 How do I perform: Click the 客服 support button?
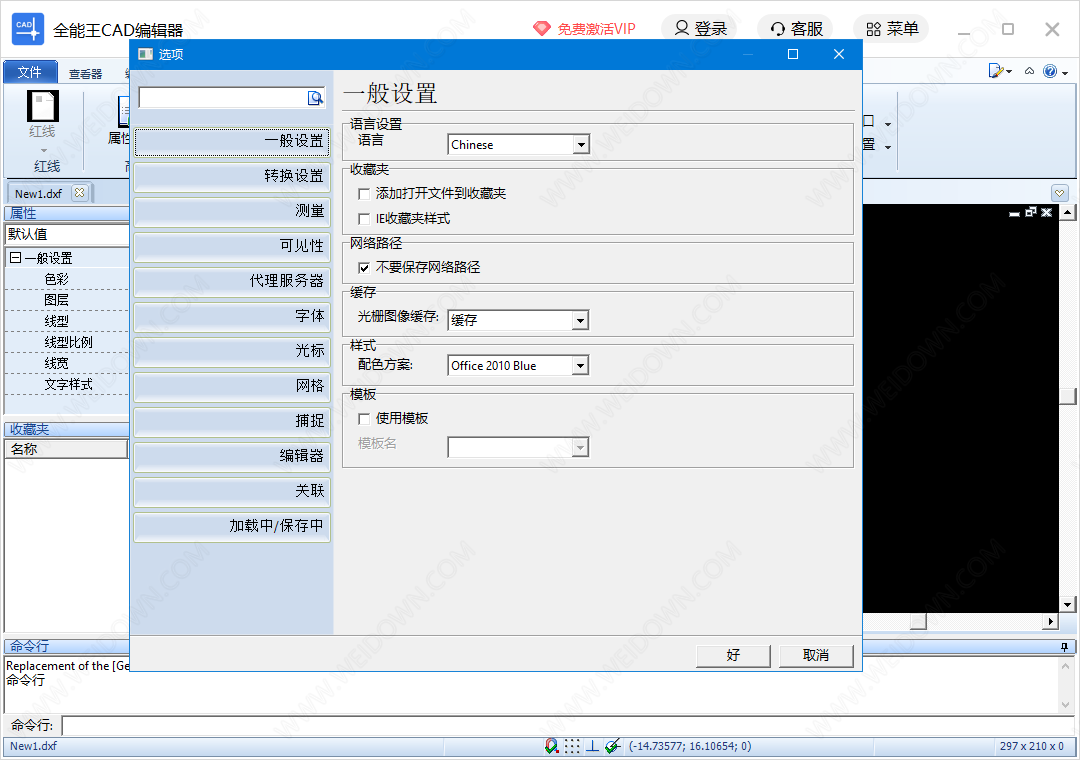tap(796, 28)
